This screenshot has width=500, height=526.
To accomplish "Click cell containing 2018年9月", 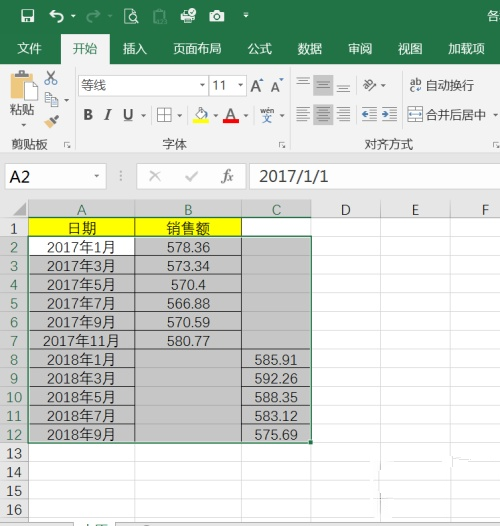I will click(x=81, y=434).
